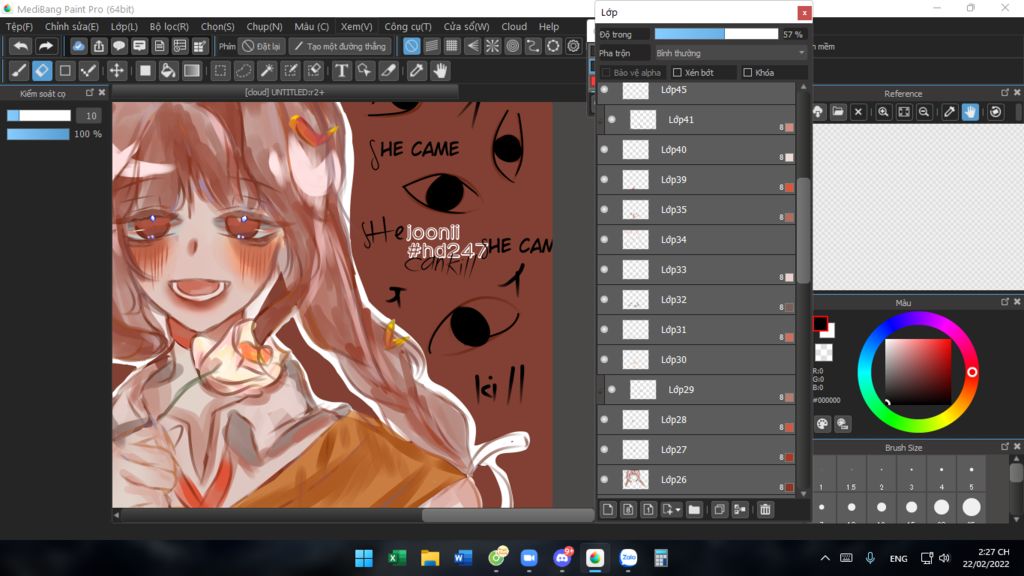The image size is (1024, 576).
Task: Enable circle snap guide
Action: [x=513, y=46]
